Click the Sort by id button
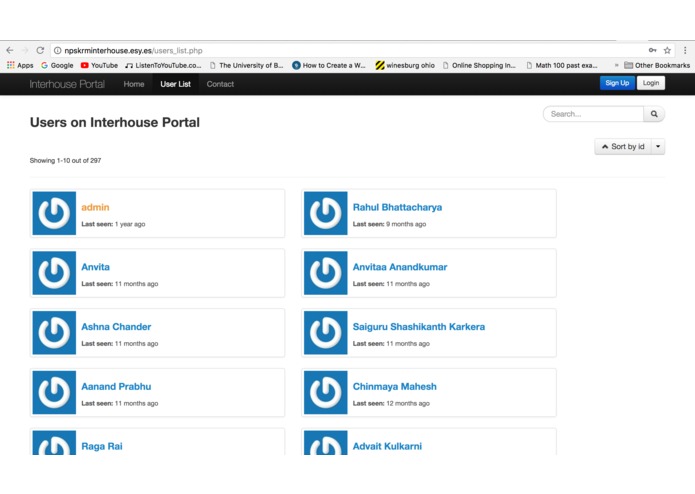Screen dimensions: 695x494 point(623,147)
